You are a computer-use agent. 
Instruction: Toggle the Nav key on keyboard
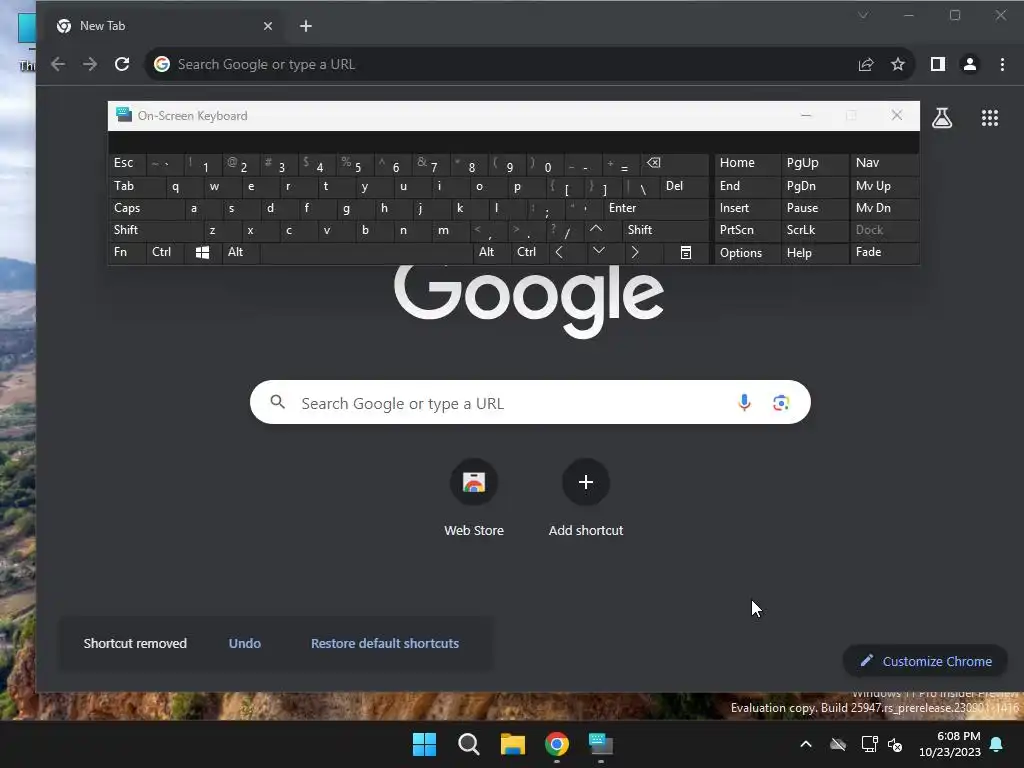point(883,163)
